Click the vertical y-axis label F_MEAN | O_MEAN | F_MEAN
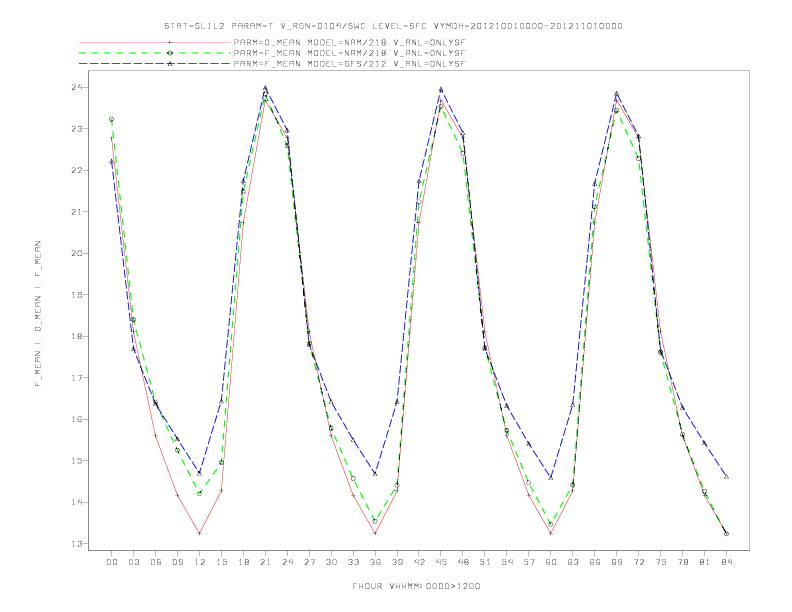 point(38,314)
